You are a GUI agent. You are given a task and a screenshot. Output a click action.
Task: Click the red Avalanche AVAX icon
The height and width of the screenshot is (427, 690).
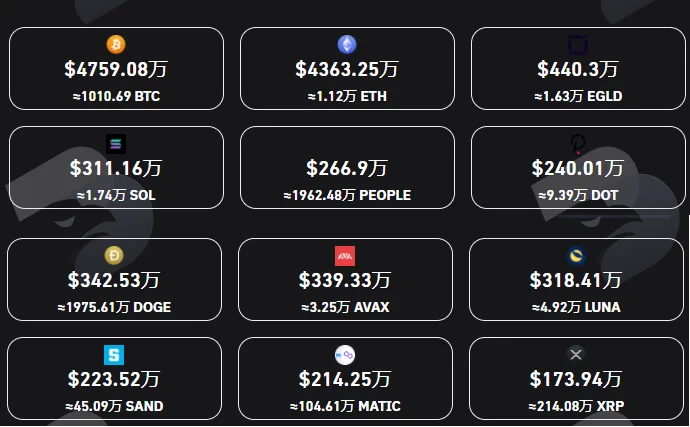[x=345, y=256]
